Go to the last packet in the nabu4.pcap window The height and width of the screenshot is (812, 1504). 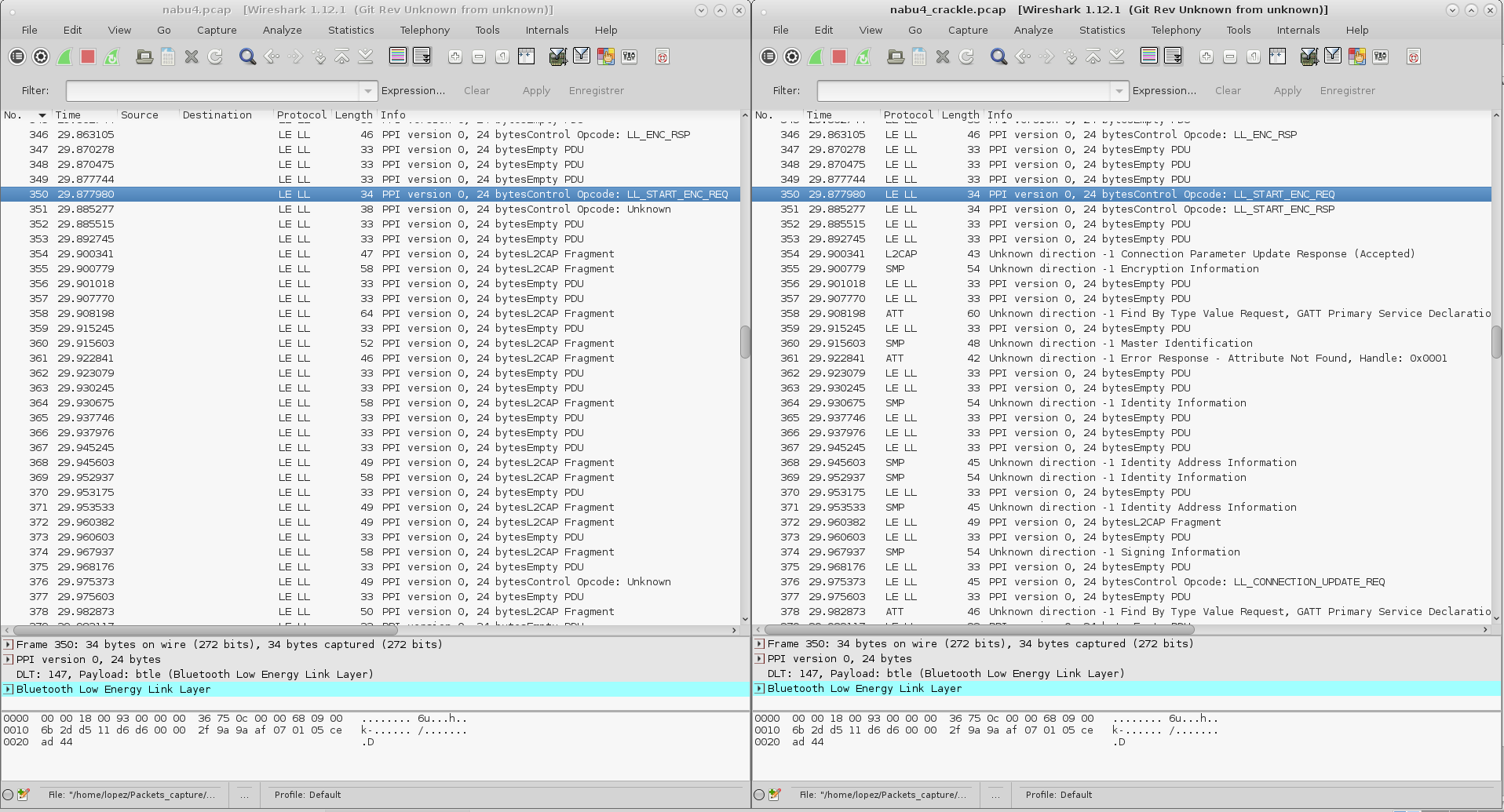(x=366, y=56)
